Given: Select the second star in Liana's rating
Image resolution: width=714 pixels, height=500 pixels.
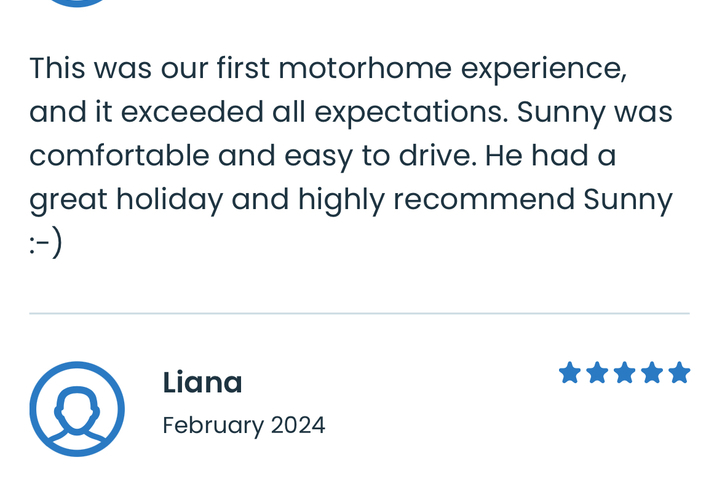Looking at the screenshot, I should tap(597, 372).
